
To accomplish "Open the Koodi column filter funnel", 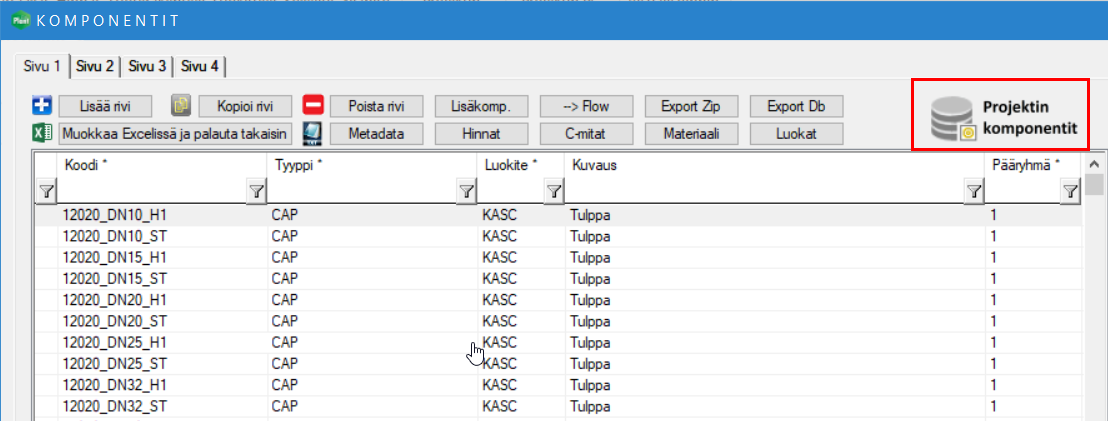I will tap(257, 191).
